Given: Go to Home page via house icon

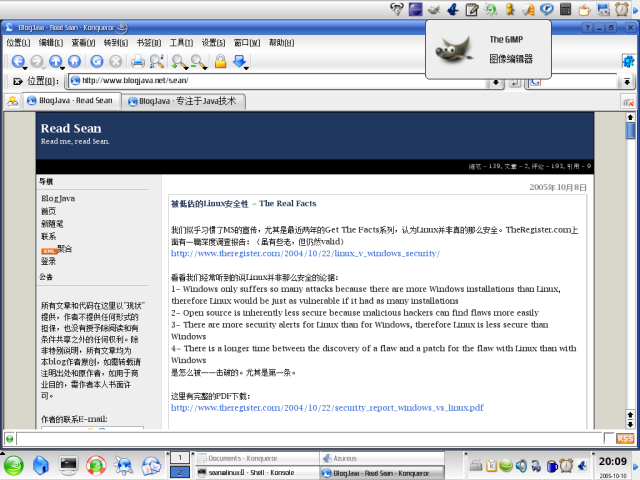Looking at the screenshot, I should pos(74,61).
